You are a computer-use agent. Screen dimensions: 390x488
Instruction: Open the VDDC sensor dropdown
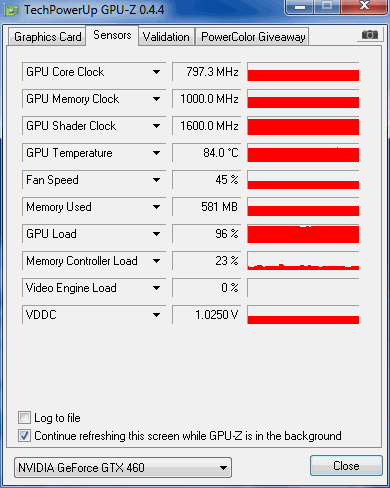(156, 315)
